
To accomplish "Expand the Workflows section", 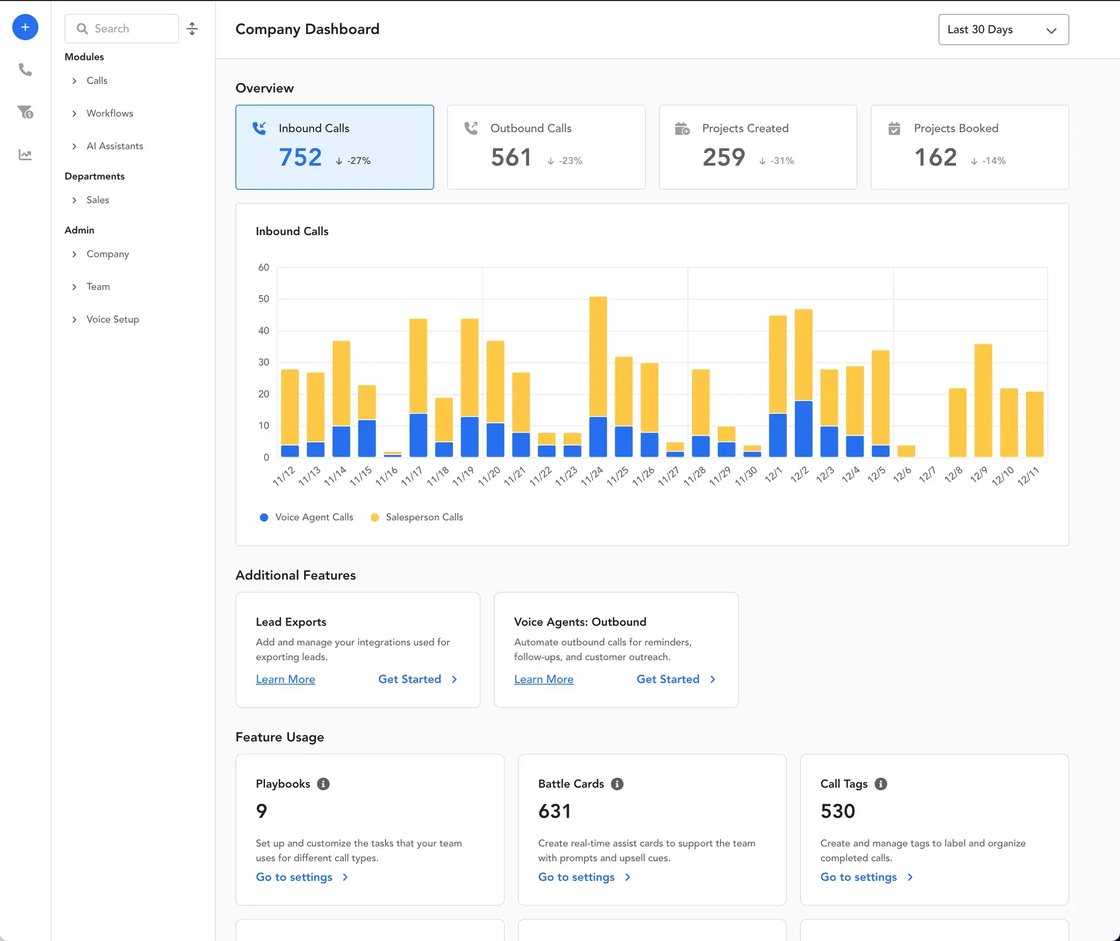I will 108,113.
